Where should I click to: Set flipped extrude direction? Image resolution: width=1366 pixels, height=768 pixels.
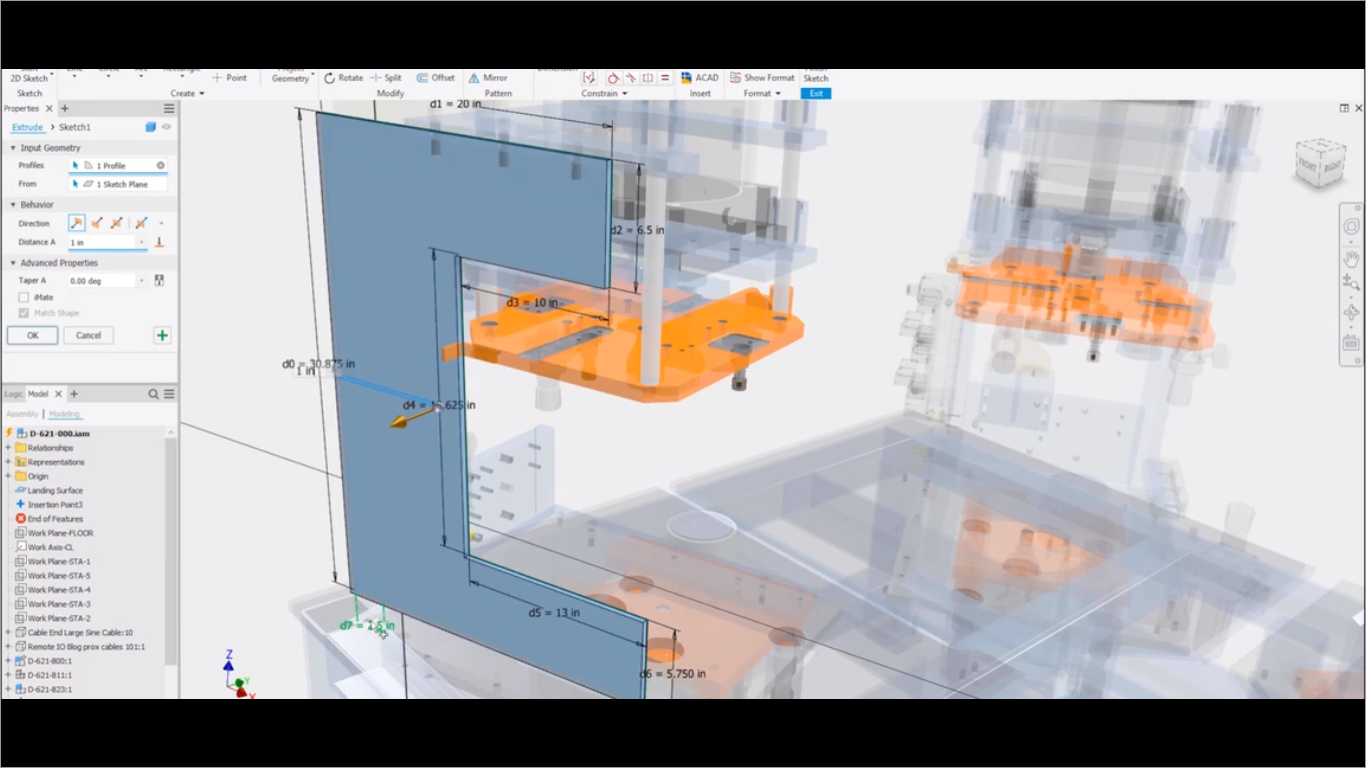click(x=97, y=223)
